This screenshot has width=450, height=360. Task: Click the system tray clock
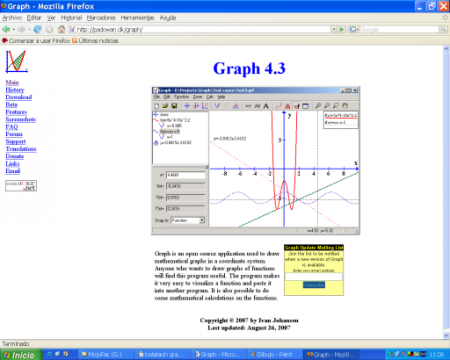[x=436, y=355]
